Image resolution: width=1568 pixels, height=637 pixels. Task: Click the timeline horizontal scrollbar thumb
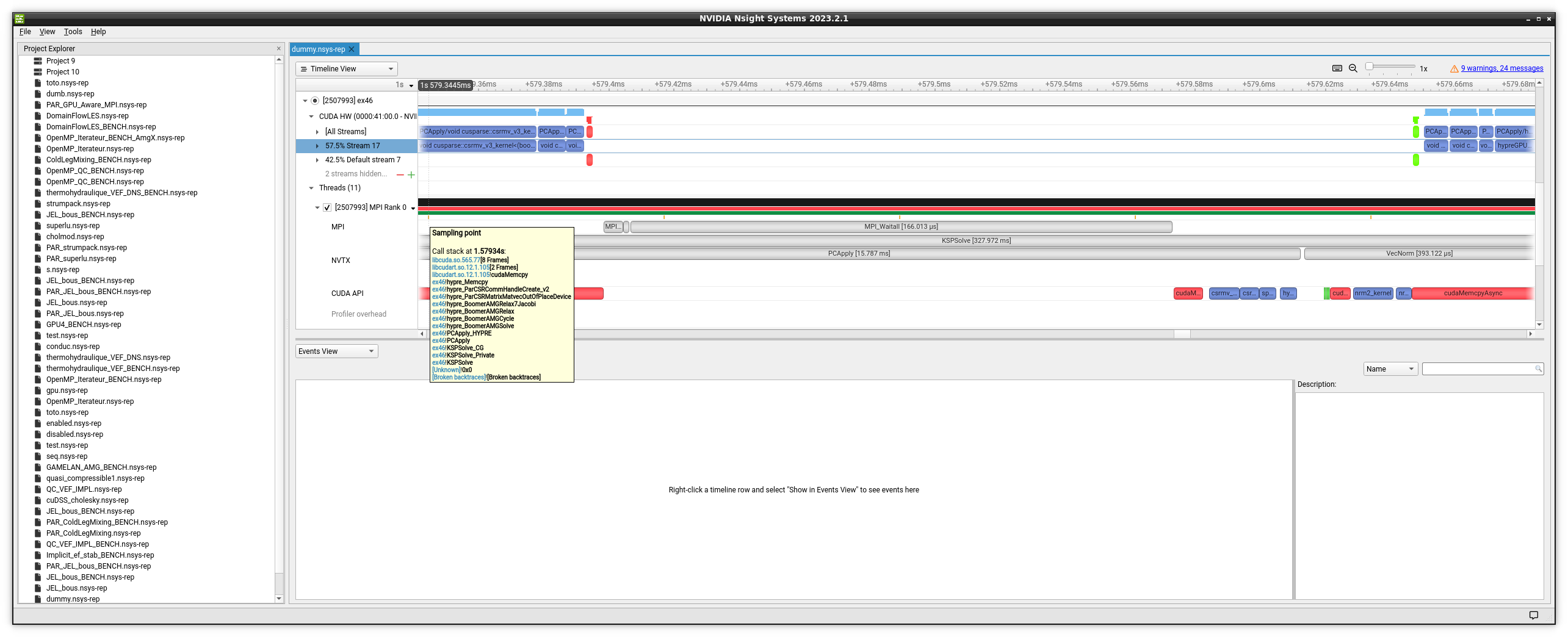click(x=1182, y=334)
